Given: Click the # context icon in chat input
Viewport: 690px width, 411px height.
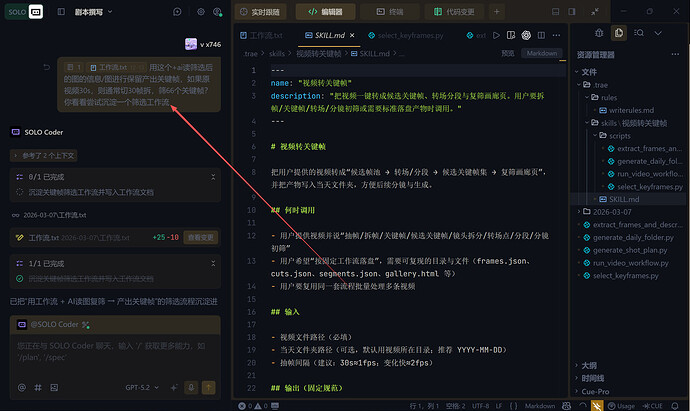Looking at the screenshot, I should pos(37,386).
